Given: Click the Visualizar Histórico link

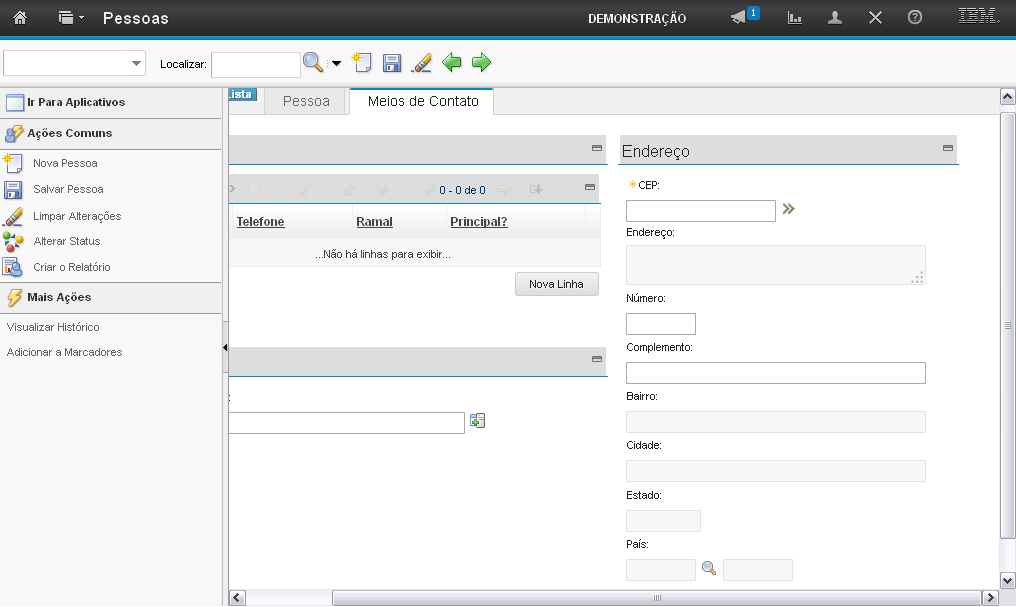Looking at the screenshot, I should (53, 327).
